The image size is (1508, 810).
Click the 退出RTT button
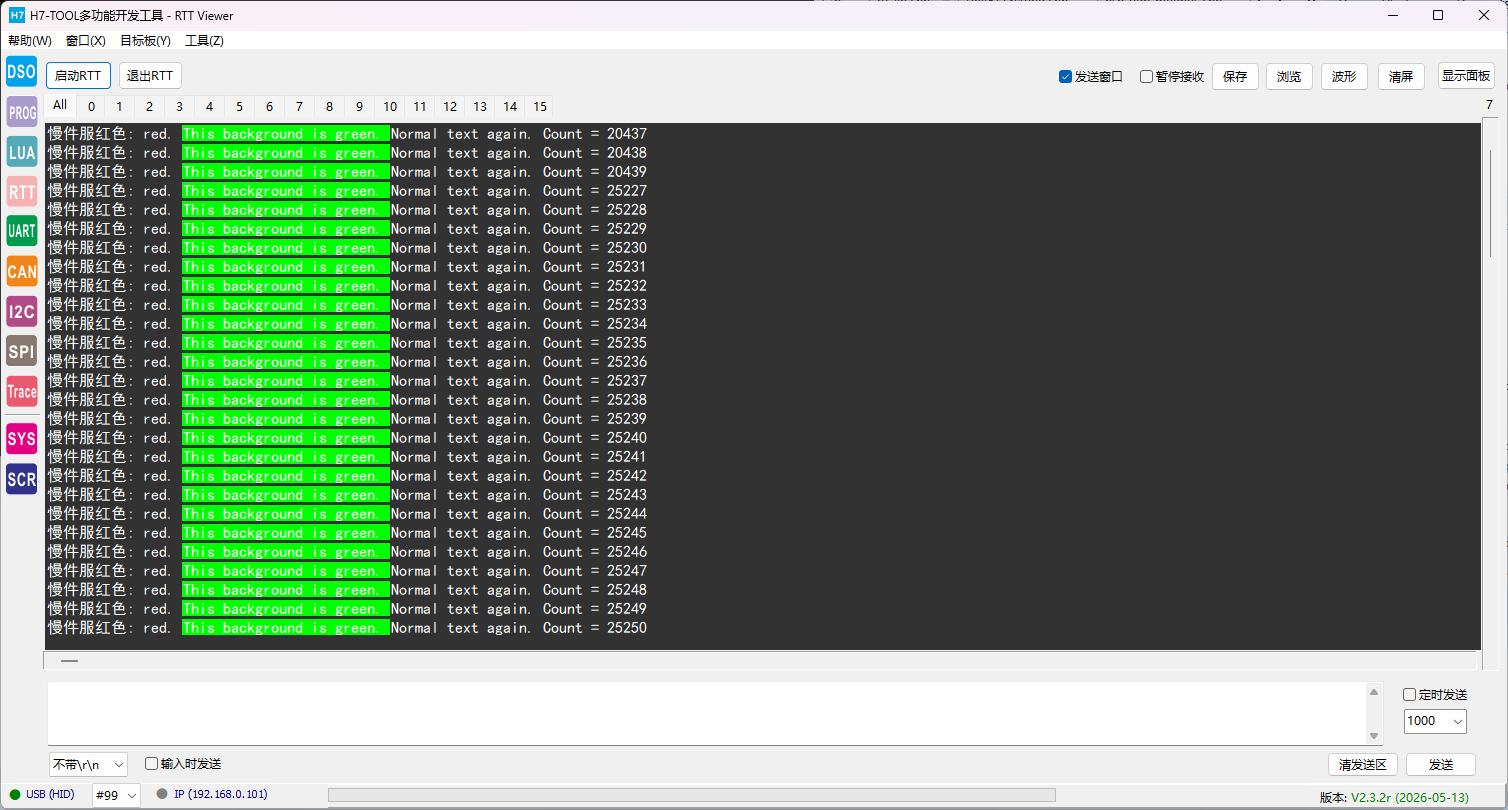[x=150, y=76]
